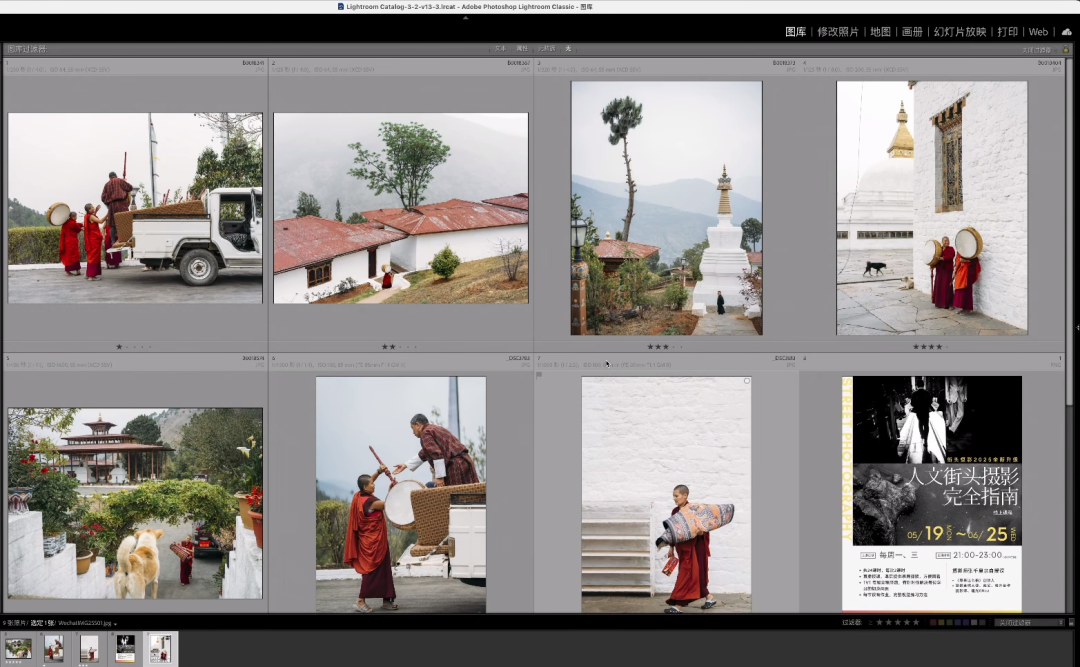This screenshot has width=1080, height=667.
Task: Toggle the filmstrip filter switch
Action: 1071,622
